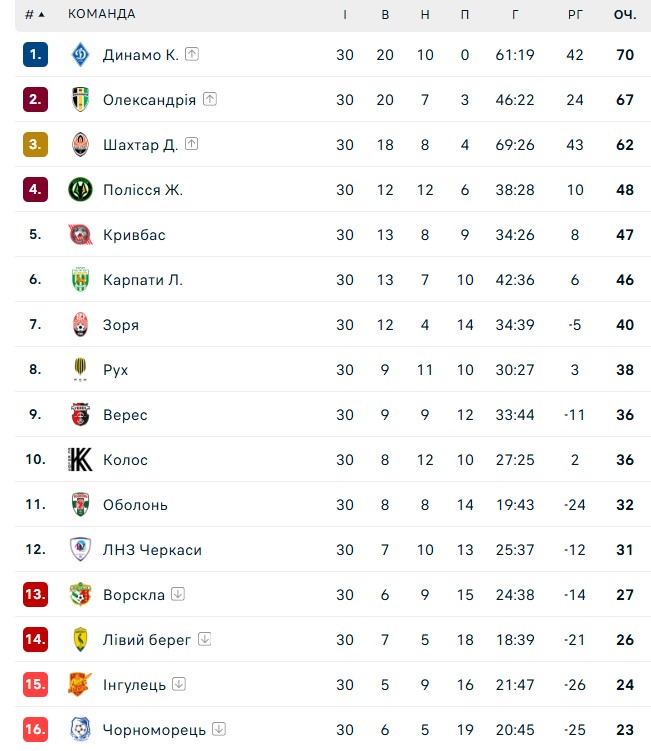
Task: Click the red position 16 badge
Action: pos(35,730)
